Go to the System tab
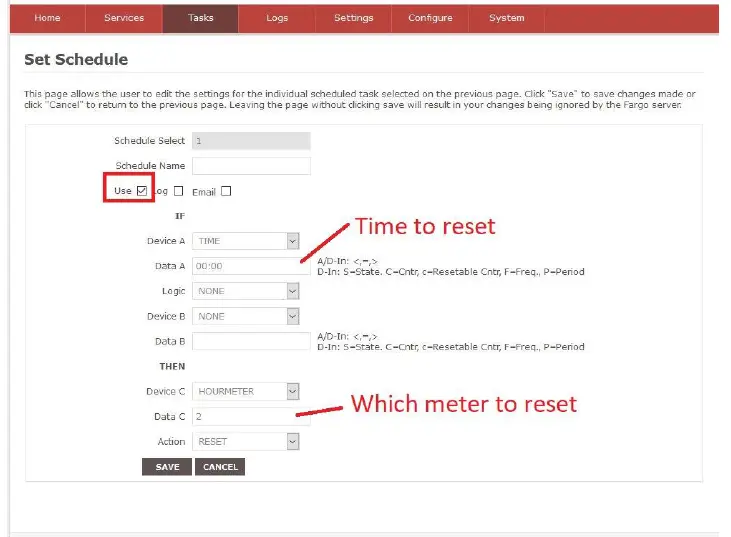731x537 pixels. pyautogui.click(x=507, y=18)
